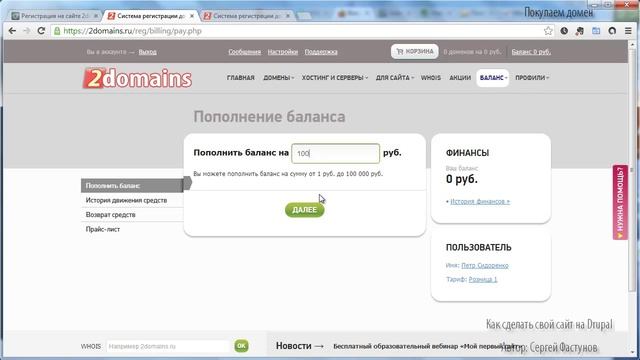Open the Сообщения link
Image resolution: width=640 pixels, height=360 pixels.
click(244, 52)
